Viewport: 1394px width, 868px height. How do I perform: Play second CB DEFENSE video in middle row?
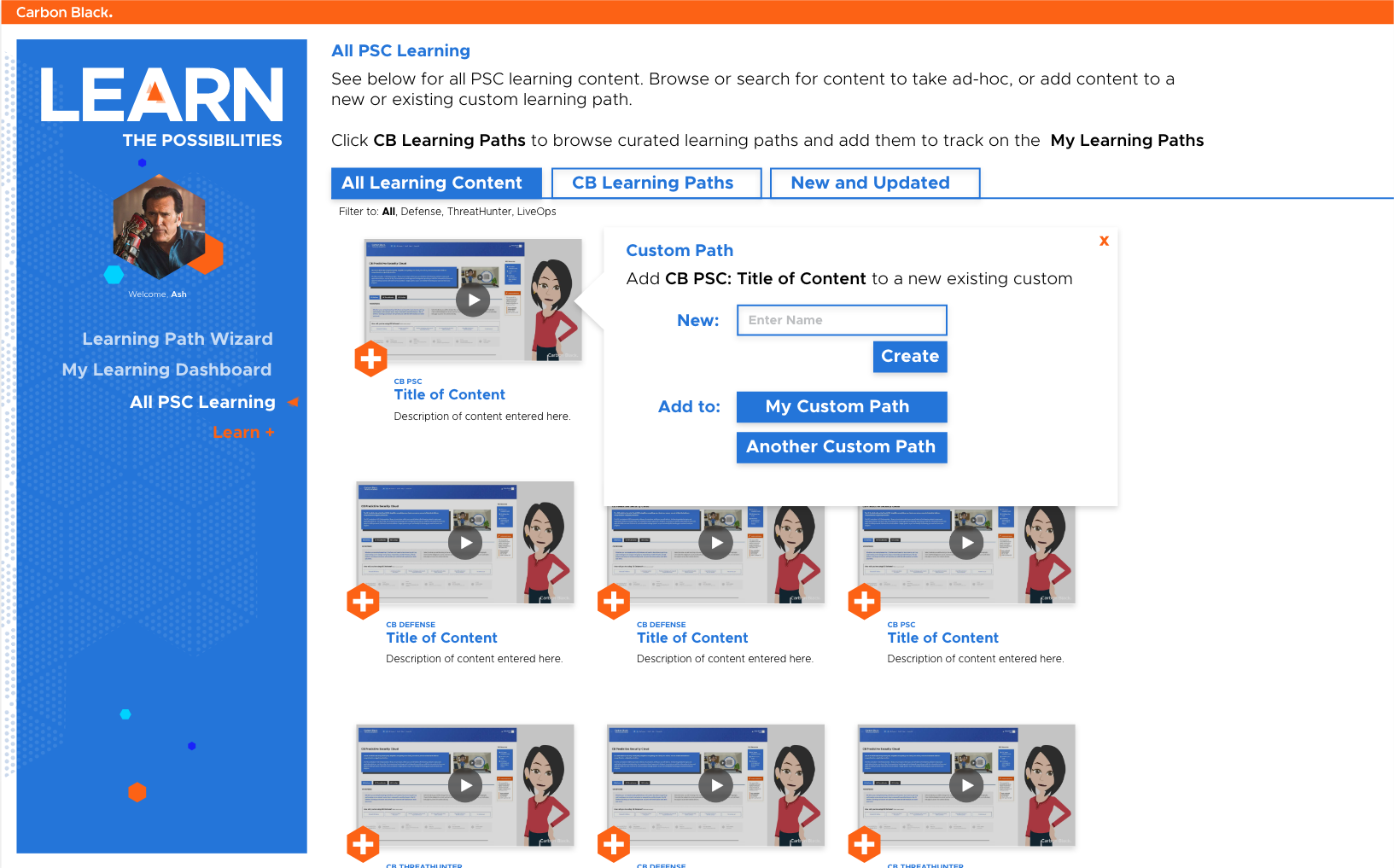point(716,542)
